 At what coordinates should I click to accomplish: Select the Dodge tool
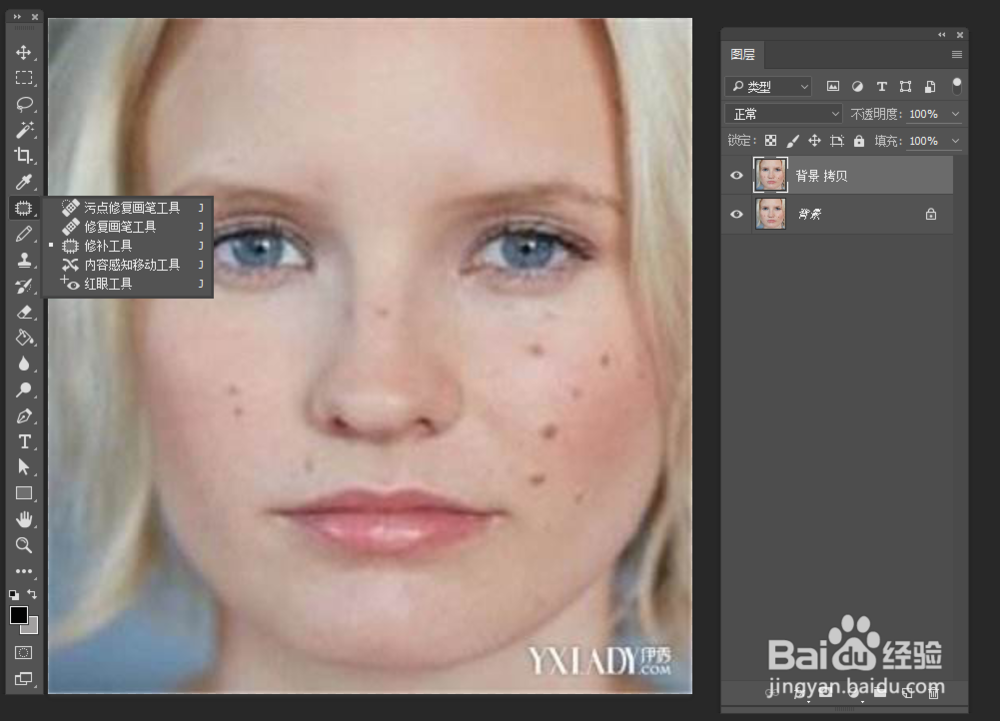(x=24, y=390)
